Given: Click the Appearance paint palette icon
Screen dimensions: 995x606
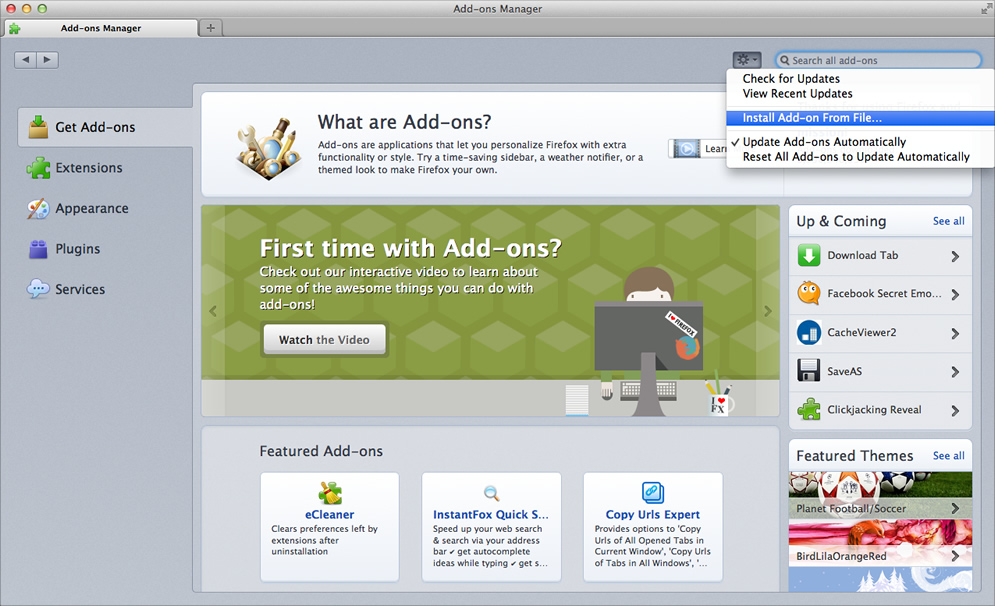Looking at the screenshot, I should tap(38, 208).
